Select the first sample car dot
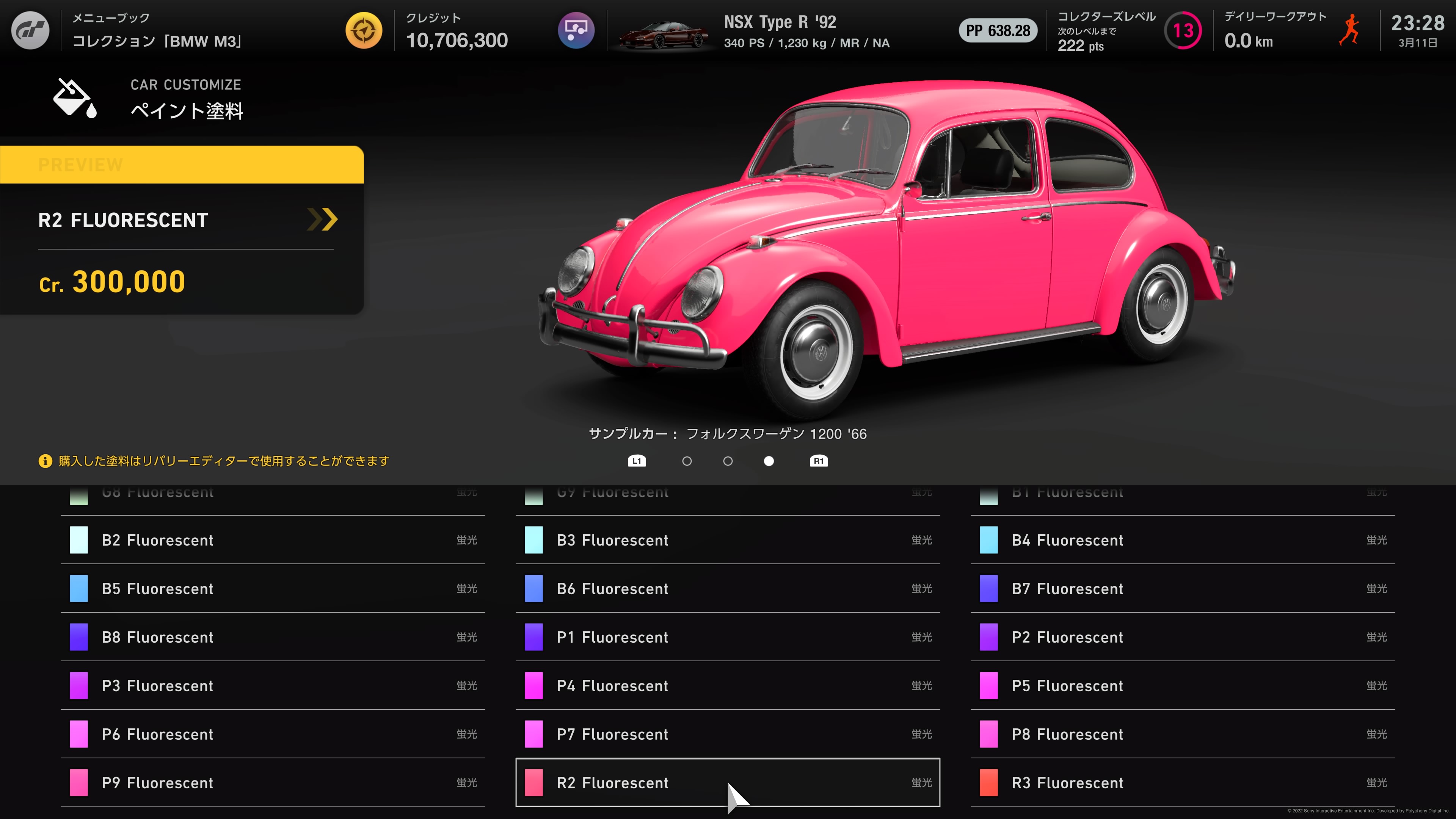The width and height of the screenshot is (1456, 819). tap(687, 461)
